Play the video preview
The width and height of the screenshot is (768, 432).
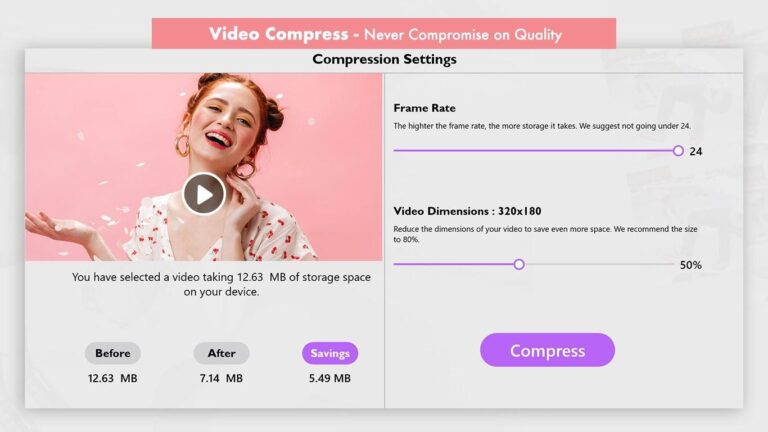click(204, 194)
